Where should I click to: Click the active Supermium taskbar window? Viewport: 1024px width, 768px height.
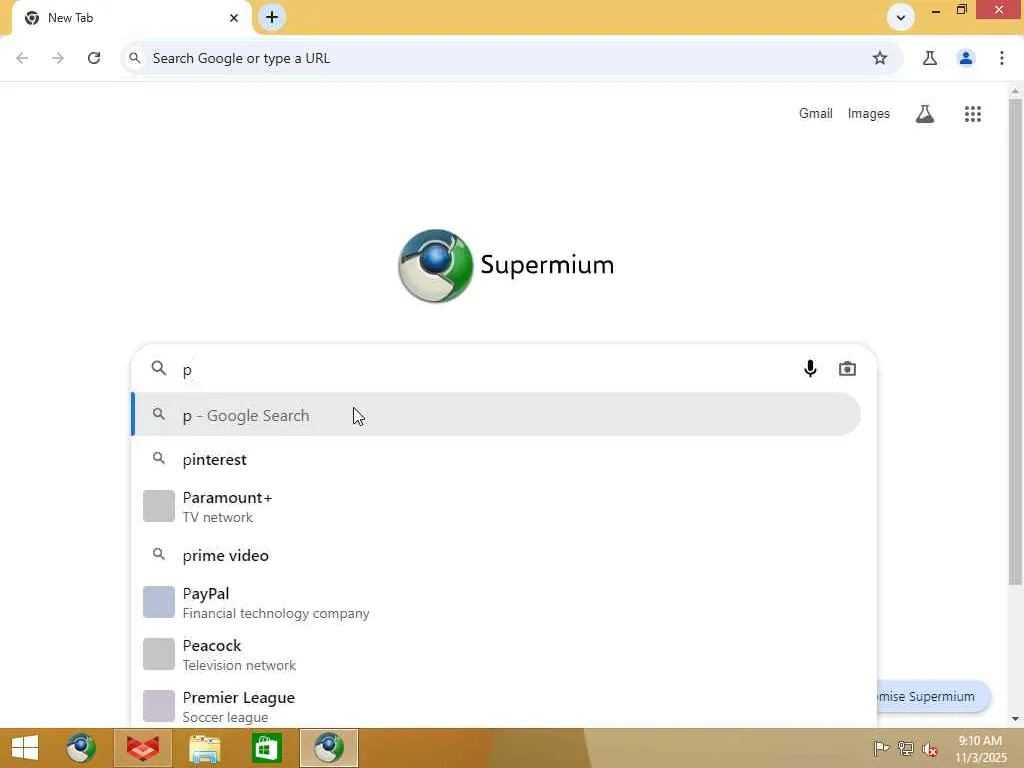pyautogui.click(x=328, y=748)
